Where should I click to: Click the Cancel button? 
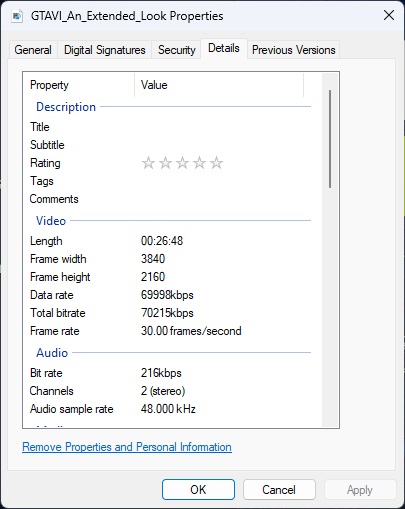point(279,489)
